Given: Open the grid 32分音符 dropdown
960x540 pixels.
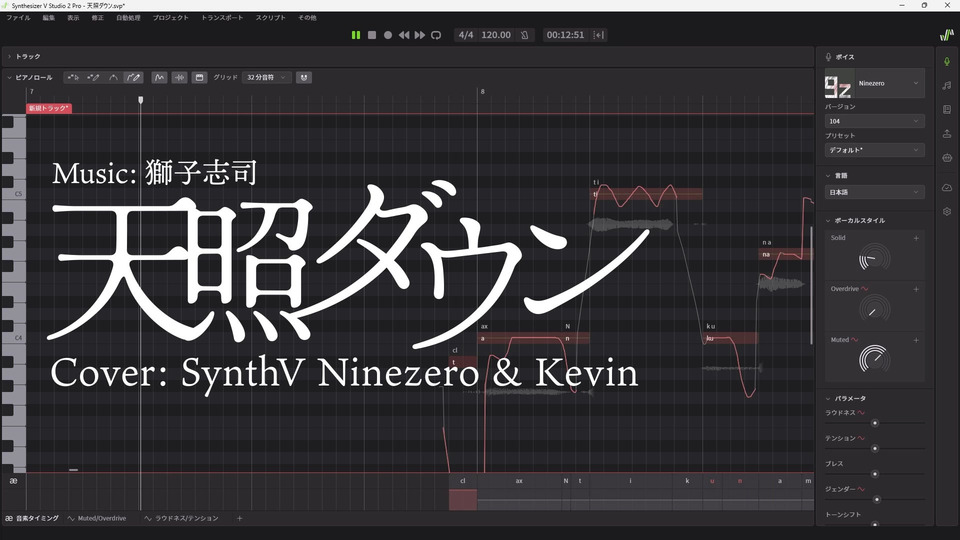Looking at the screenshot, I should (x=266, y=78).
